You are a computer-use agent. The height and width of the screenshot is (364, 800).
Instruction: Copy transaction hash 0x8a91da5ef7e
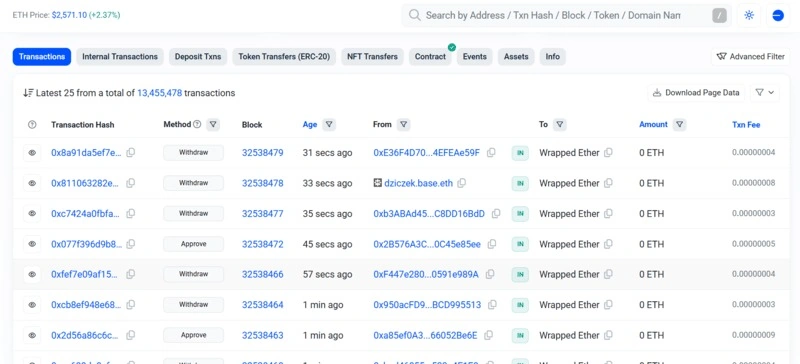[131, 153]
